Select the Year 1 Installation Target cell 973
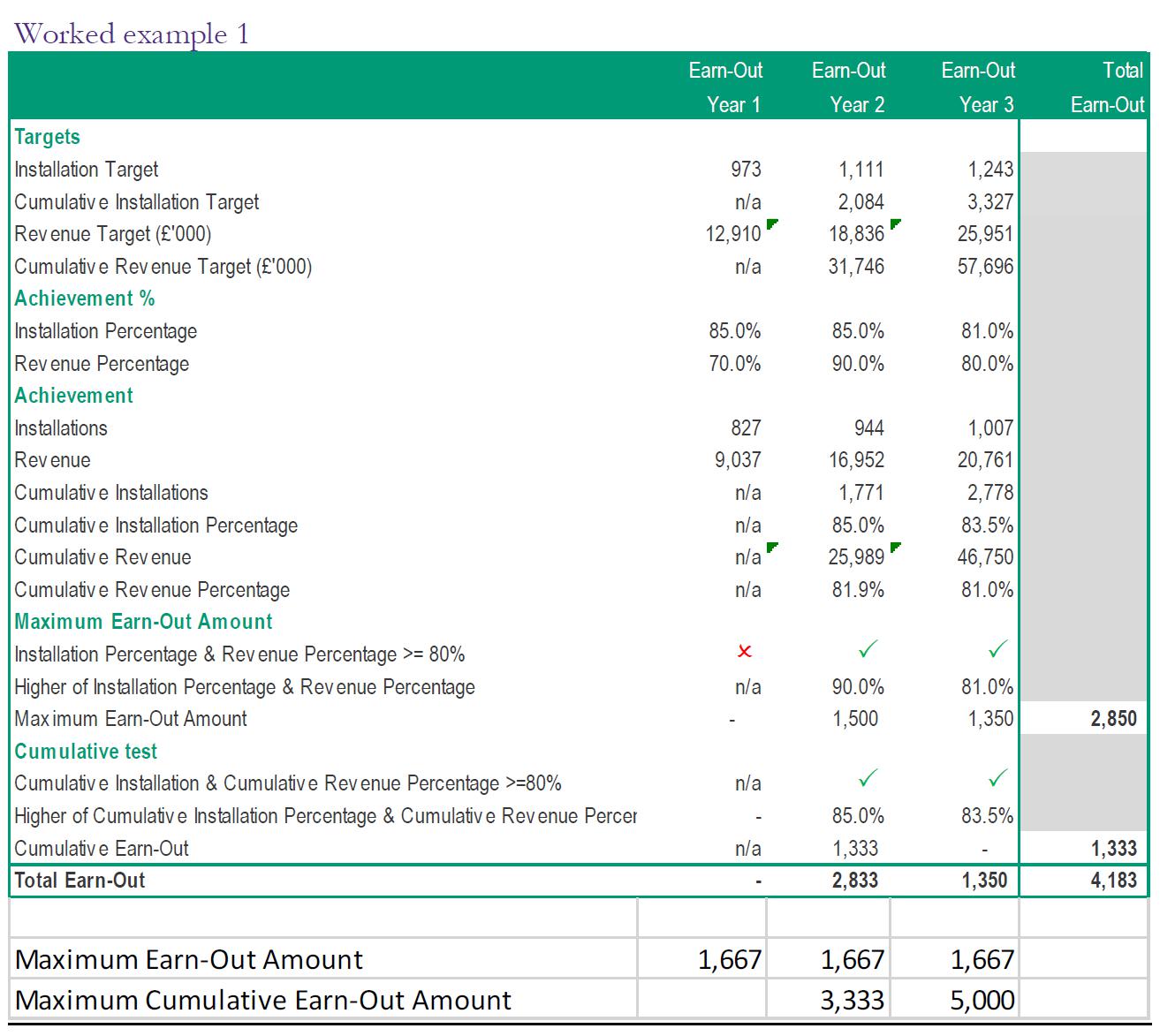 746,170
